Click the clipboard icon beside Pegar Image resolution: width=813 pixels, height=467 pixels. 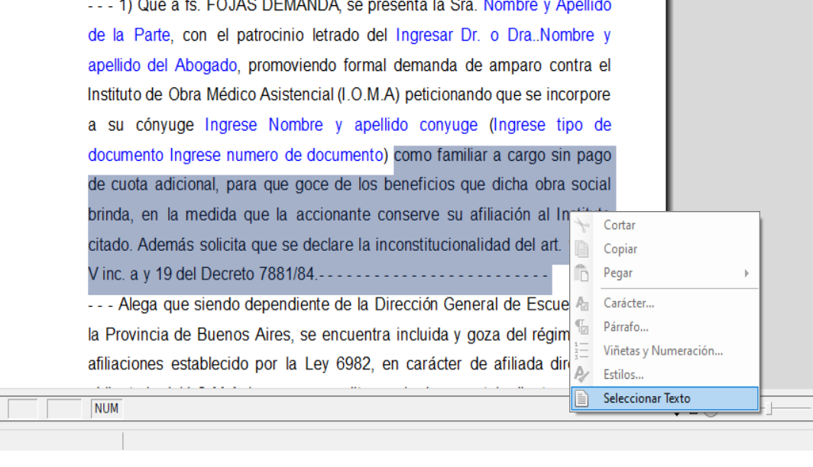click(582, 274)
